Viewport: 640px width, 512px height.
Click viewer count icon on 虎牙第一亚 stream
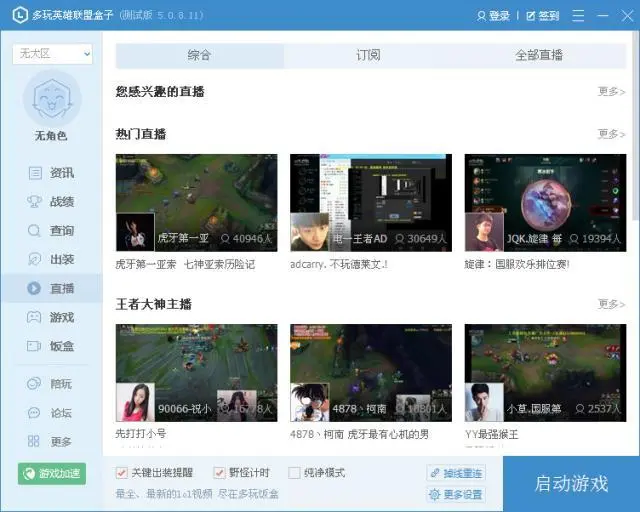click(x=225, y=238)
